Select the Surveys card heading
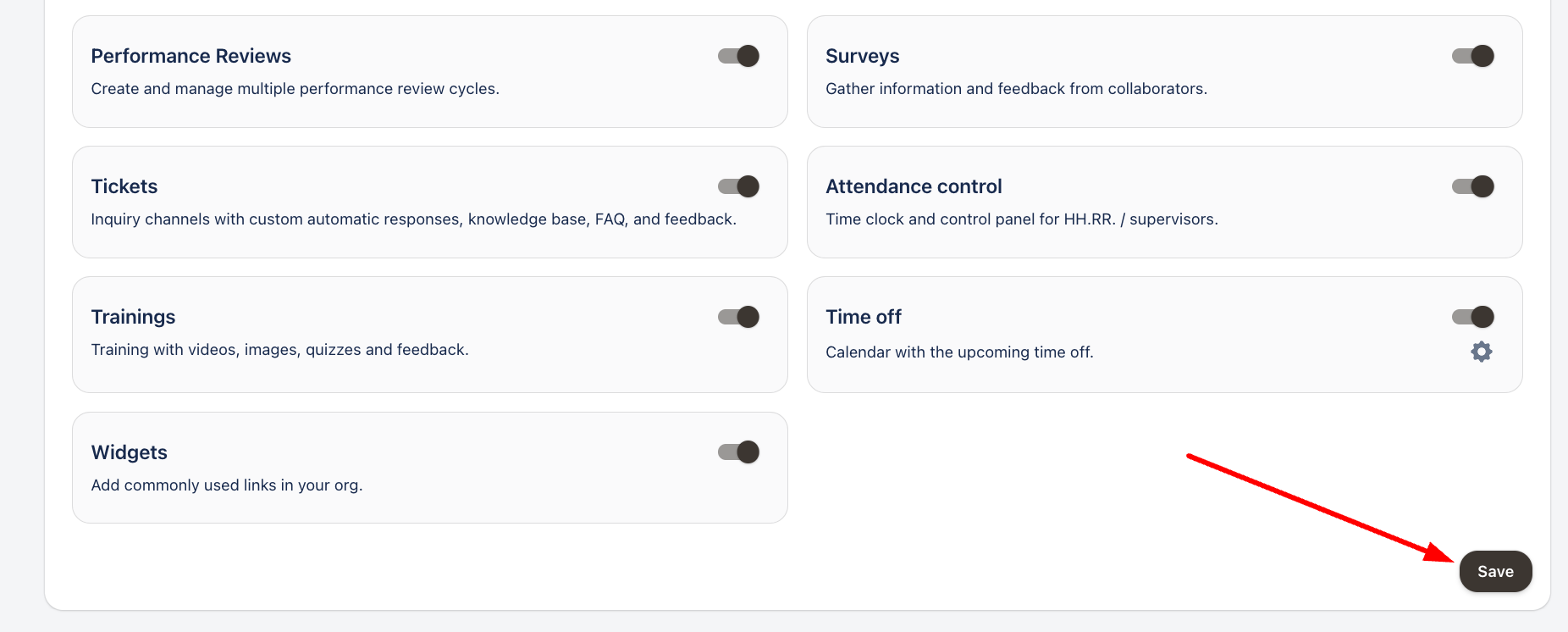Screen dimensions: 1568x632 [862, 56]
